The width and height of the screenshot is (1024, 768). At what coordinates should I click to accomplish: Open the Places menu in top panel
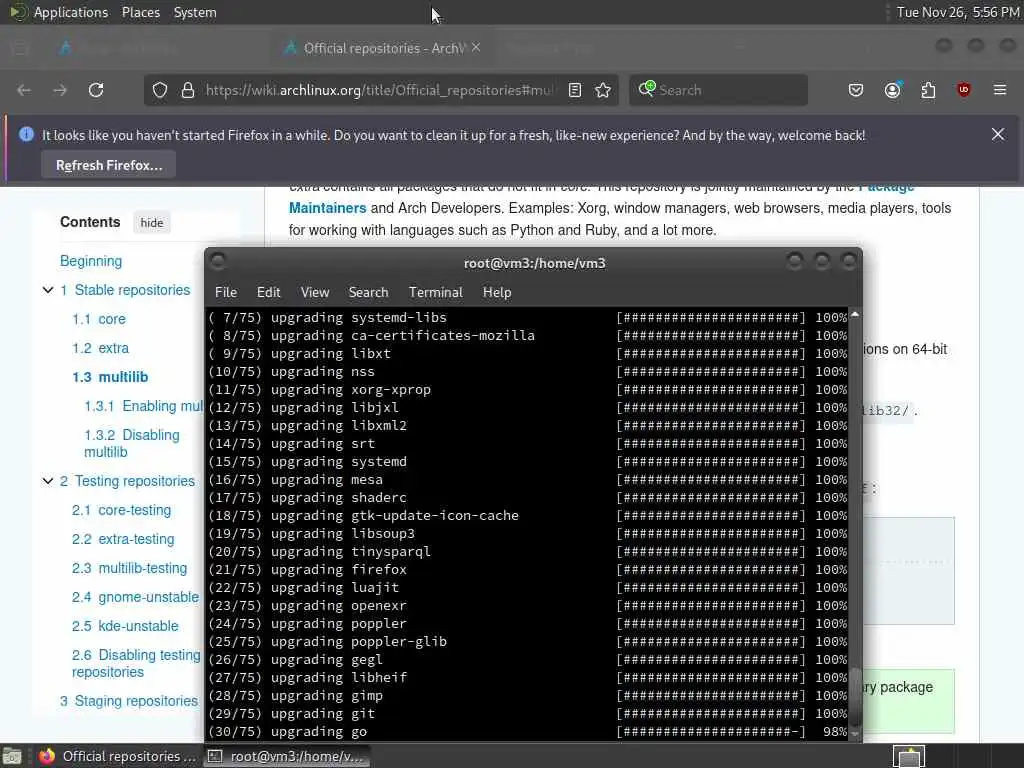click(x=141, y=12)
